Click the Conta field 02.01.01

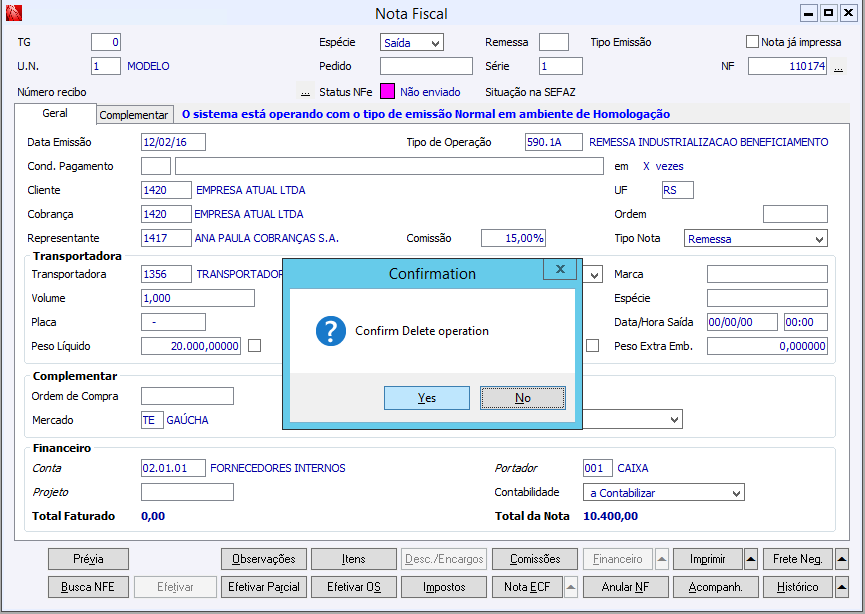pyautogui.click(x=173, y=468)
